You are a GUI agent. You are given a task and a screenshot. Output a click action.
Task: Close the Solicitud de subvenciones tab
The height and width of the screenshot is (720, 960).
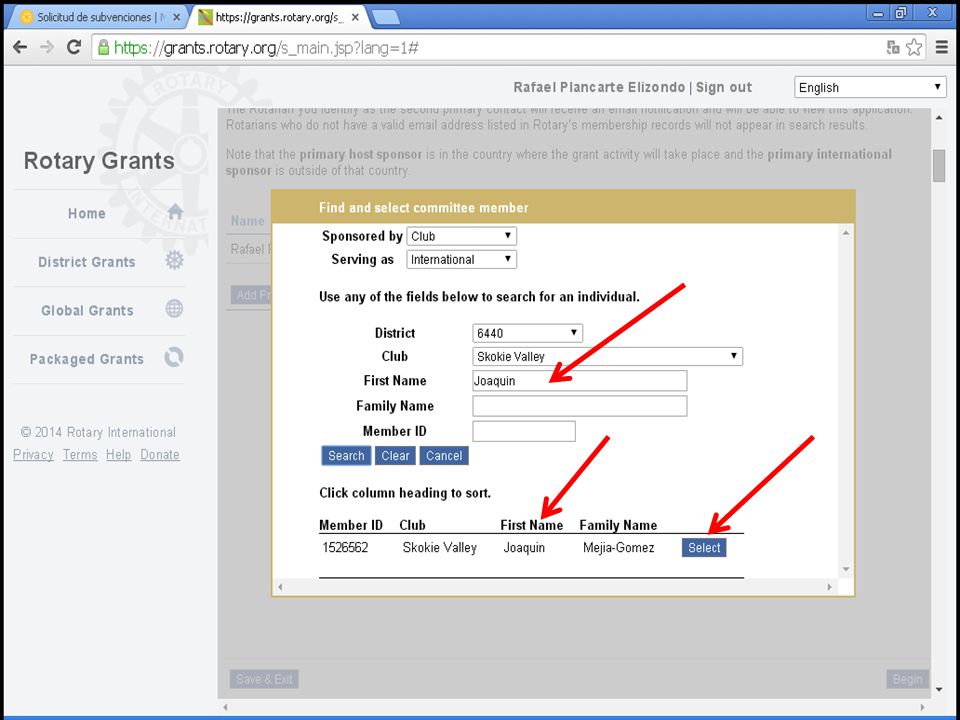coord(177,18)
